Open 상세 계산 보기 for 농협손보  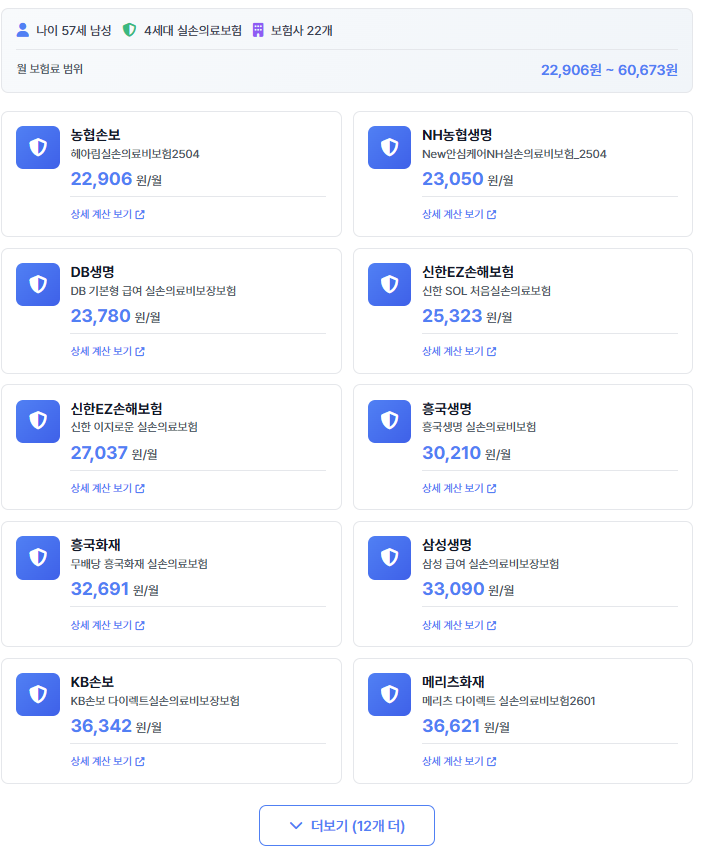(108, 214)
